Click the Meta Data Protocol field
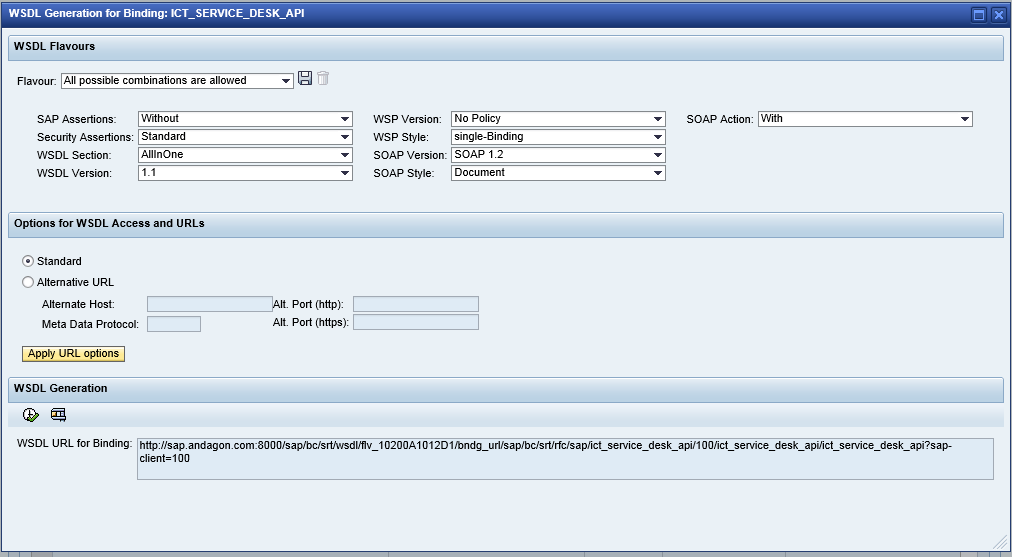Screen dimensions: 1012x557 [x=173, y=324]
